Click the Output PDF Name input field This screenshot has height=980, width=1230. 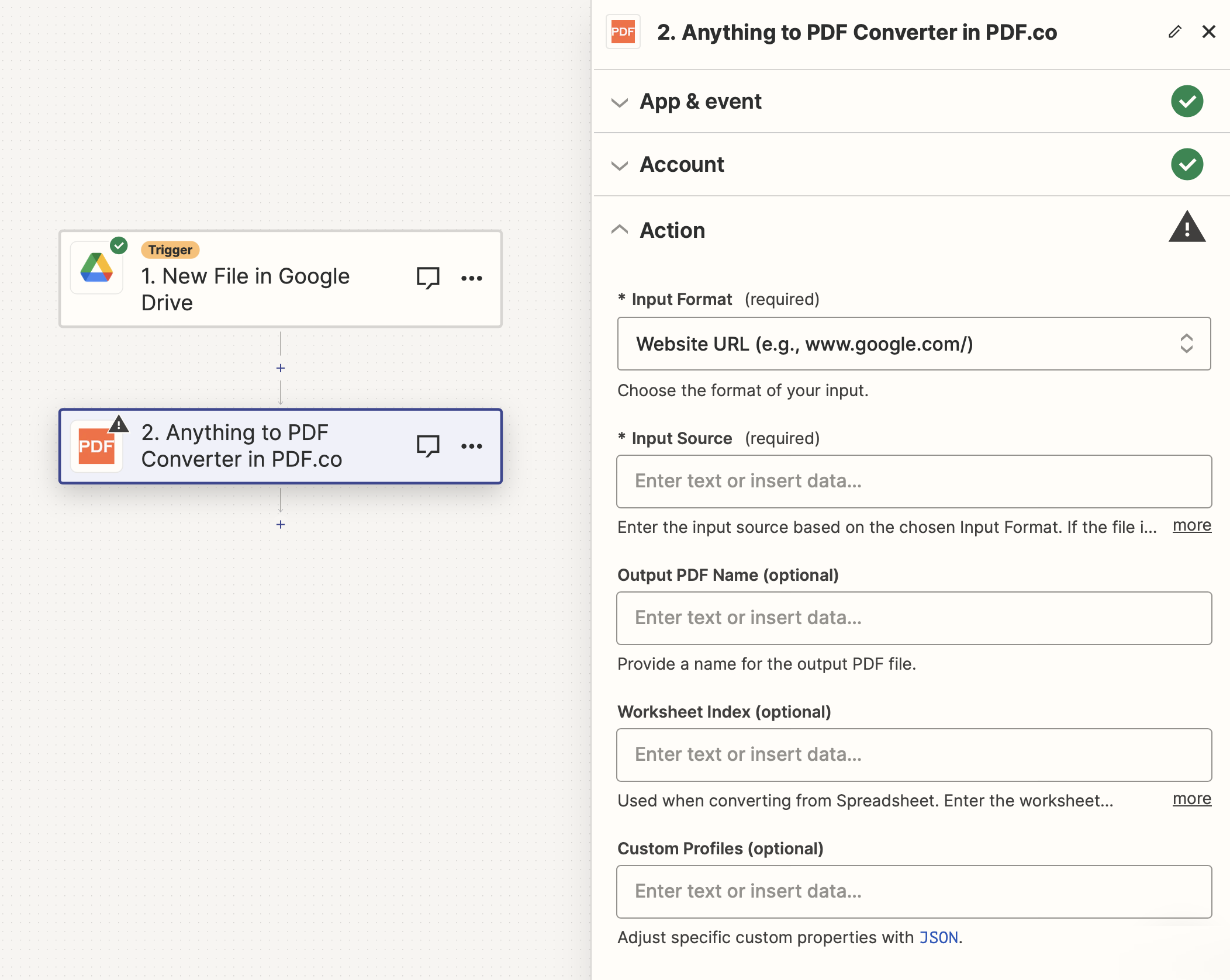click(913, 618)
